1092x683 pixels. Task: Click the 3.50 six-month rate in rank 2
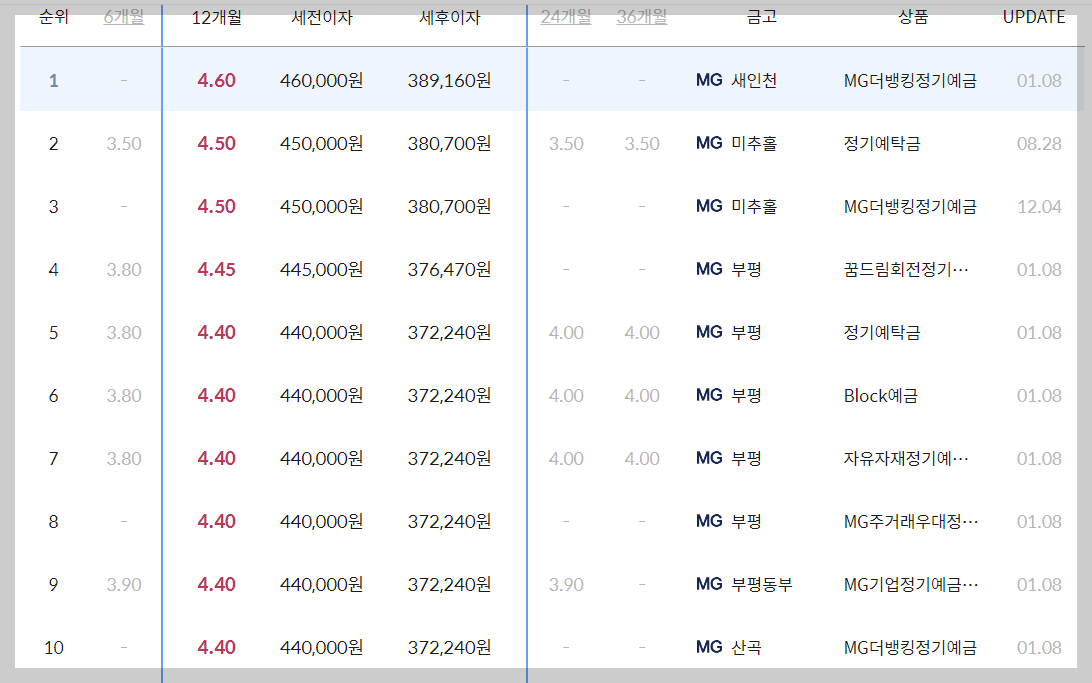coord(124,143)
